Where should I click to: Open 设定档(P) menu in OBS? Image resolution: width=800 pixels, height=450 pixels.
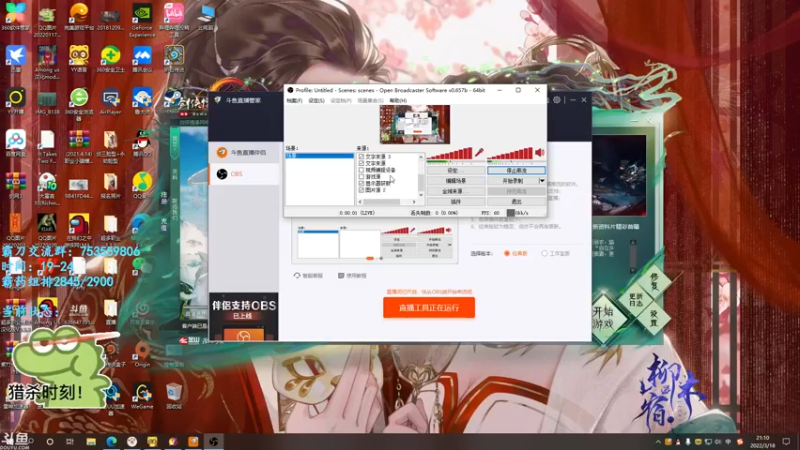coord(341,101)
